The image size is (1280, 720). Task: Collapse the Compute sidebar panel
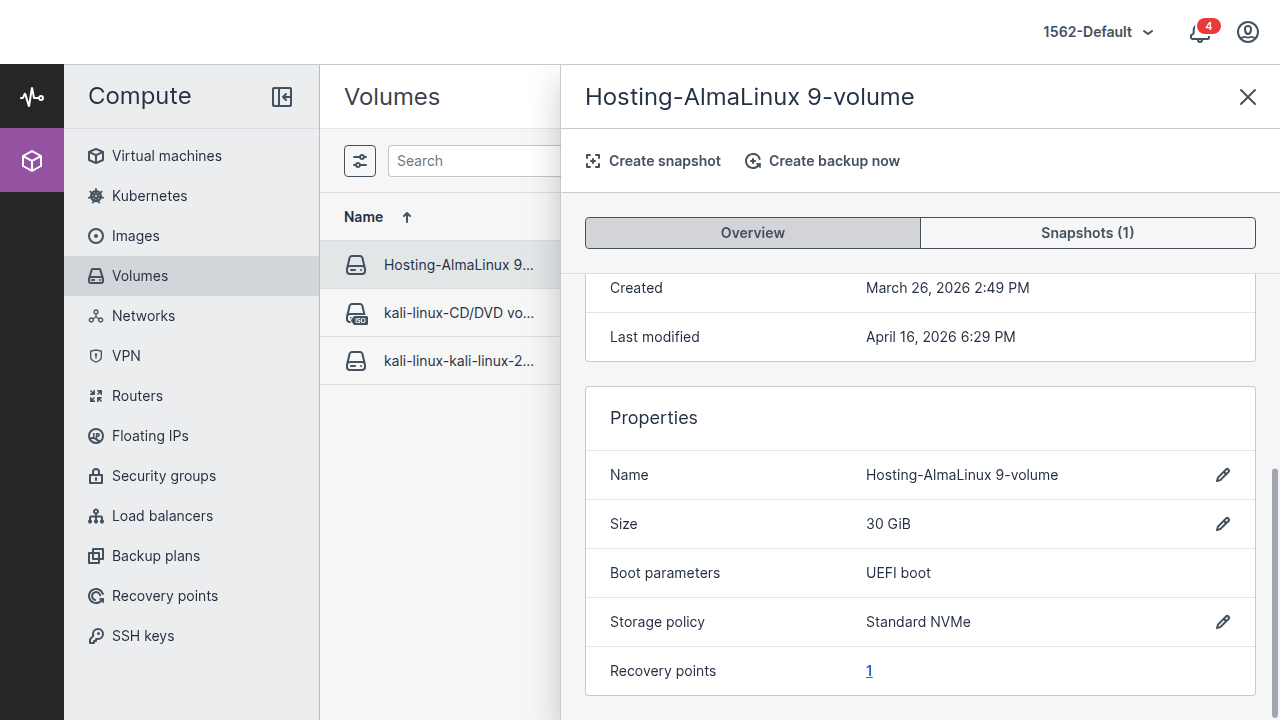(x=282, y=97)
